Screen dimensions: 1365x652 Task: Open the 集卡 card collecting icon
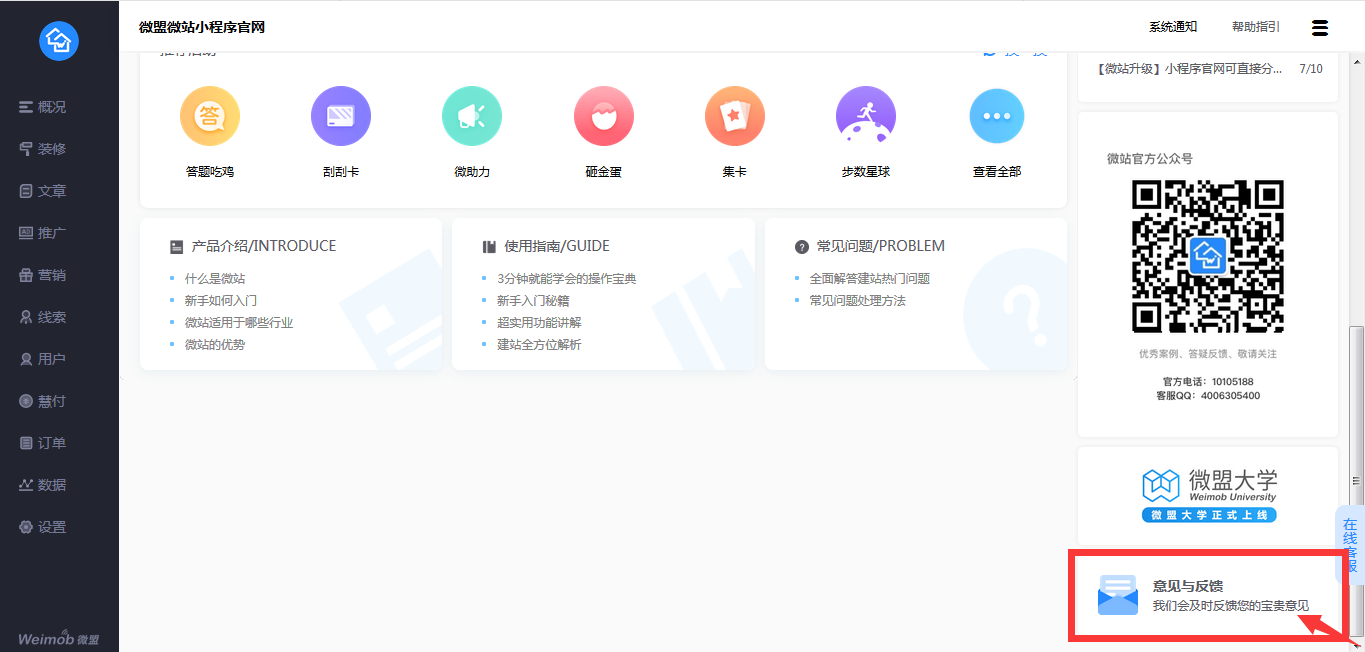point(735,116)
